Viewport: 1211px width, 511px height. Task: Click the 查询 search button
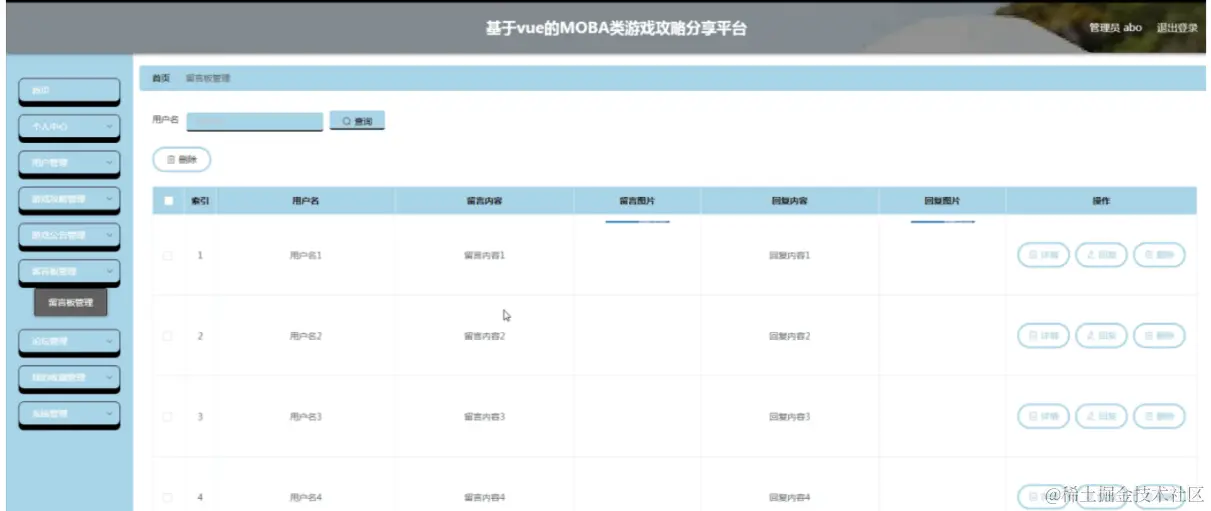click(x=357, y=121)
